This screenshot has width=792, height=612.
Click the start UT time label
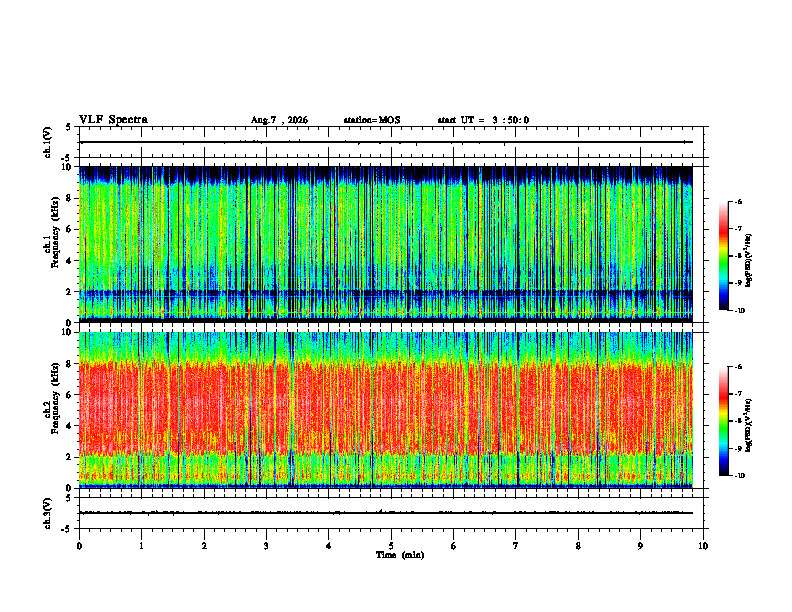[x=483, y=120]
